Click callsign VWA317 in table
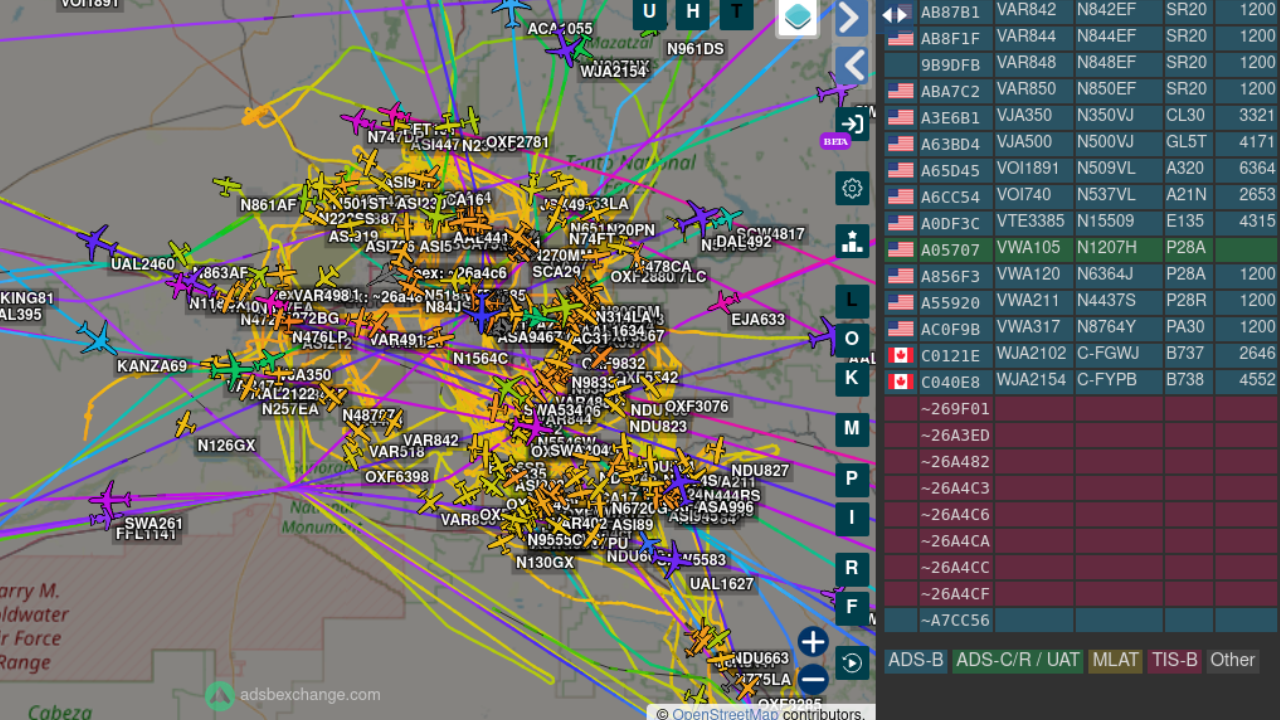The image size is (1280, 720). tap(1028, 328)
